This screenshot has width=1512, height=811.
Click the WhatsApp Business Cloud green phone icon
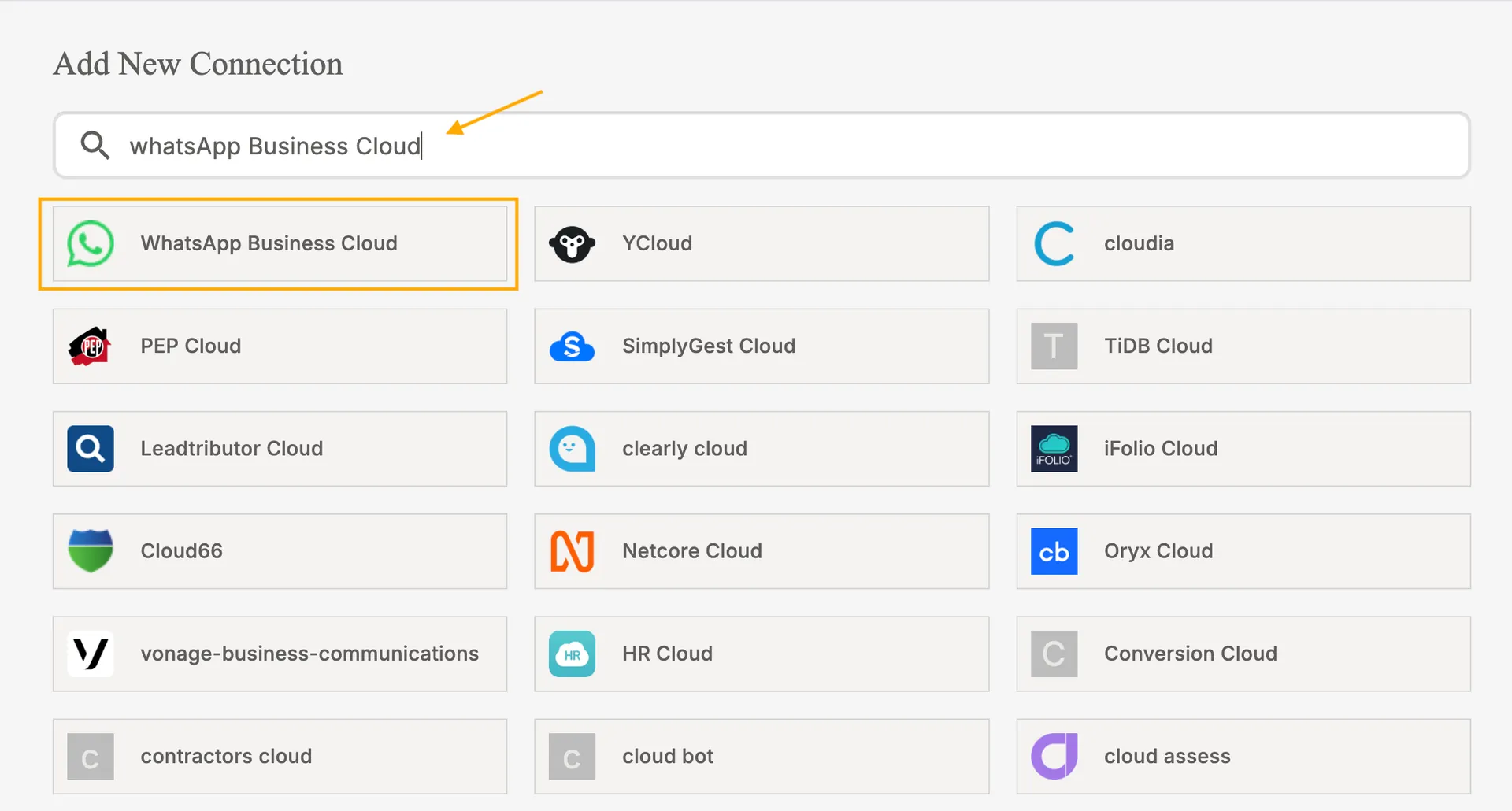[90, 244]
